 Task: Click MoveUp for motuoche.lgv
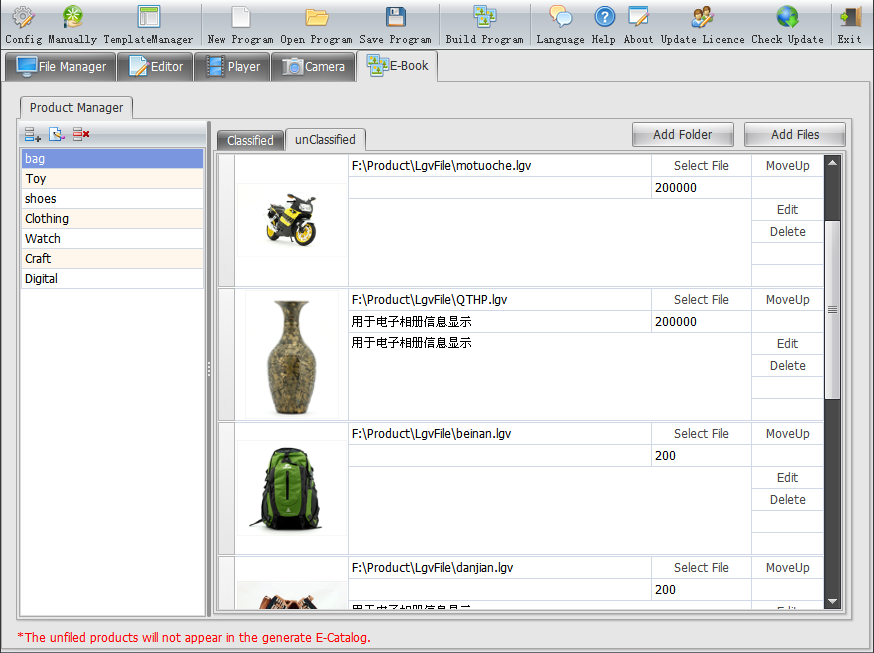788,165
